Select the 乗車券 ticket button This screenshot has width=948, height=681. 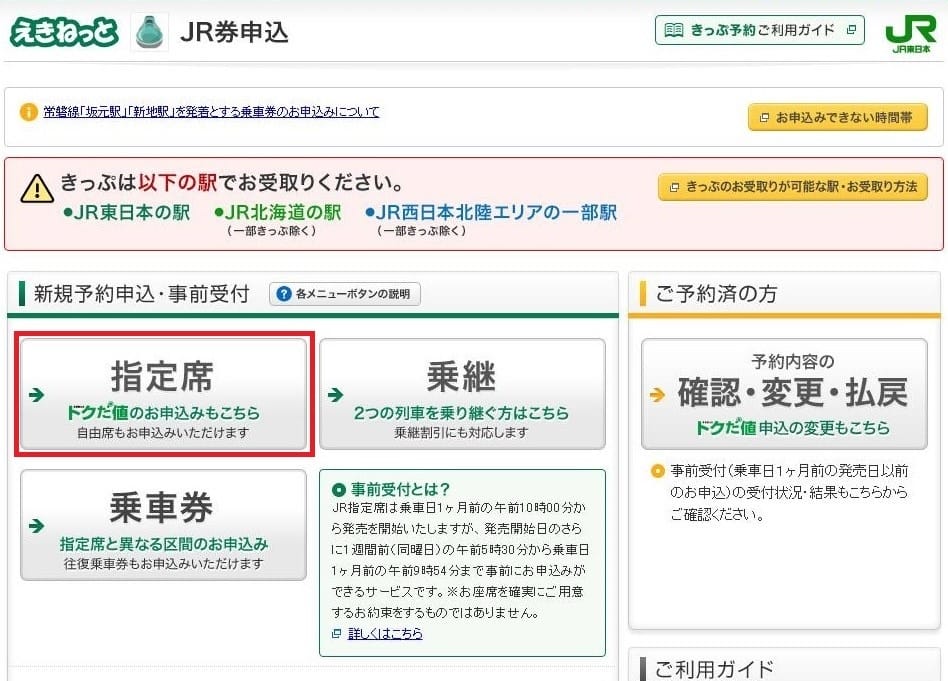pos(163,525)
